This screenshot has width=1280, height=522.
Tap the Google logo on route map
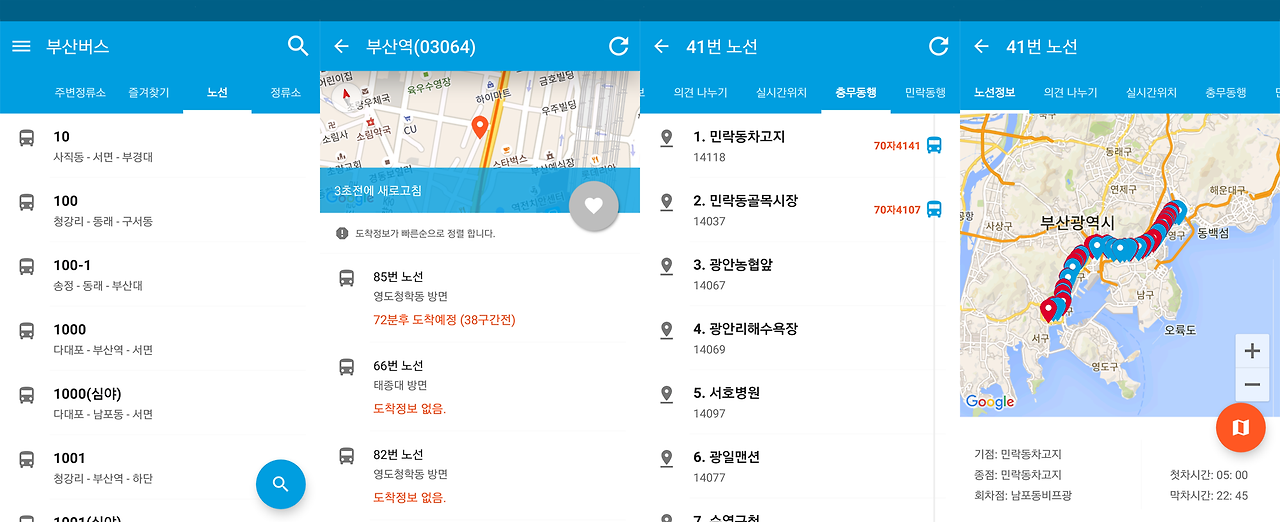[x=990, y=402]
